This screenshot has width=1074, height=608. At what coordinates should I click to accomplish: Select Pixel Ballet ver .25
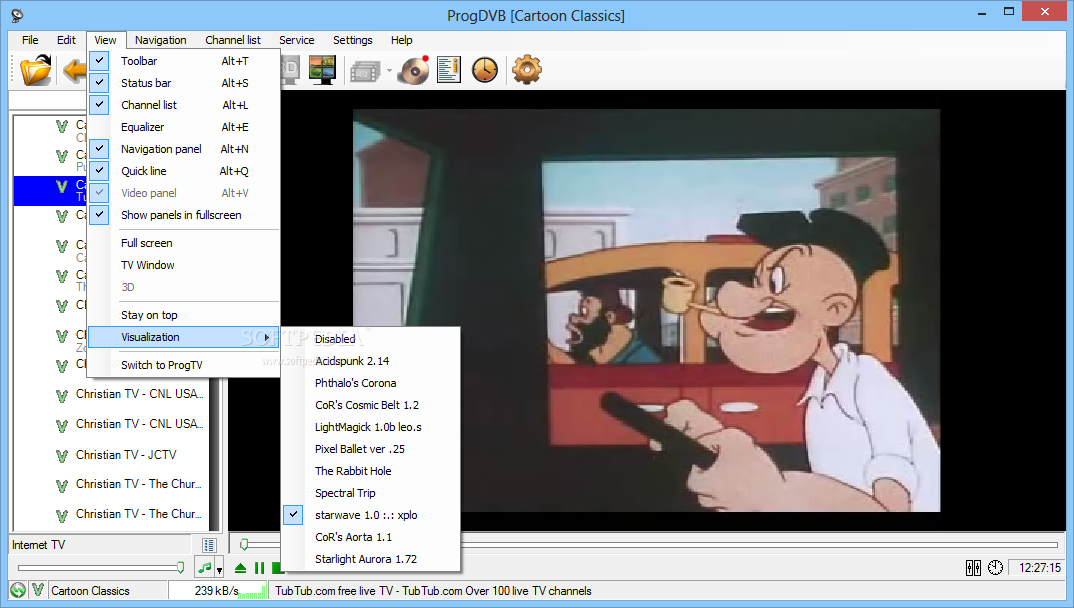coord(371,449)
